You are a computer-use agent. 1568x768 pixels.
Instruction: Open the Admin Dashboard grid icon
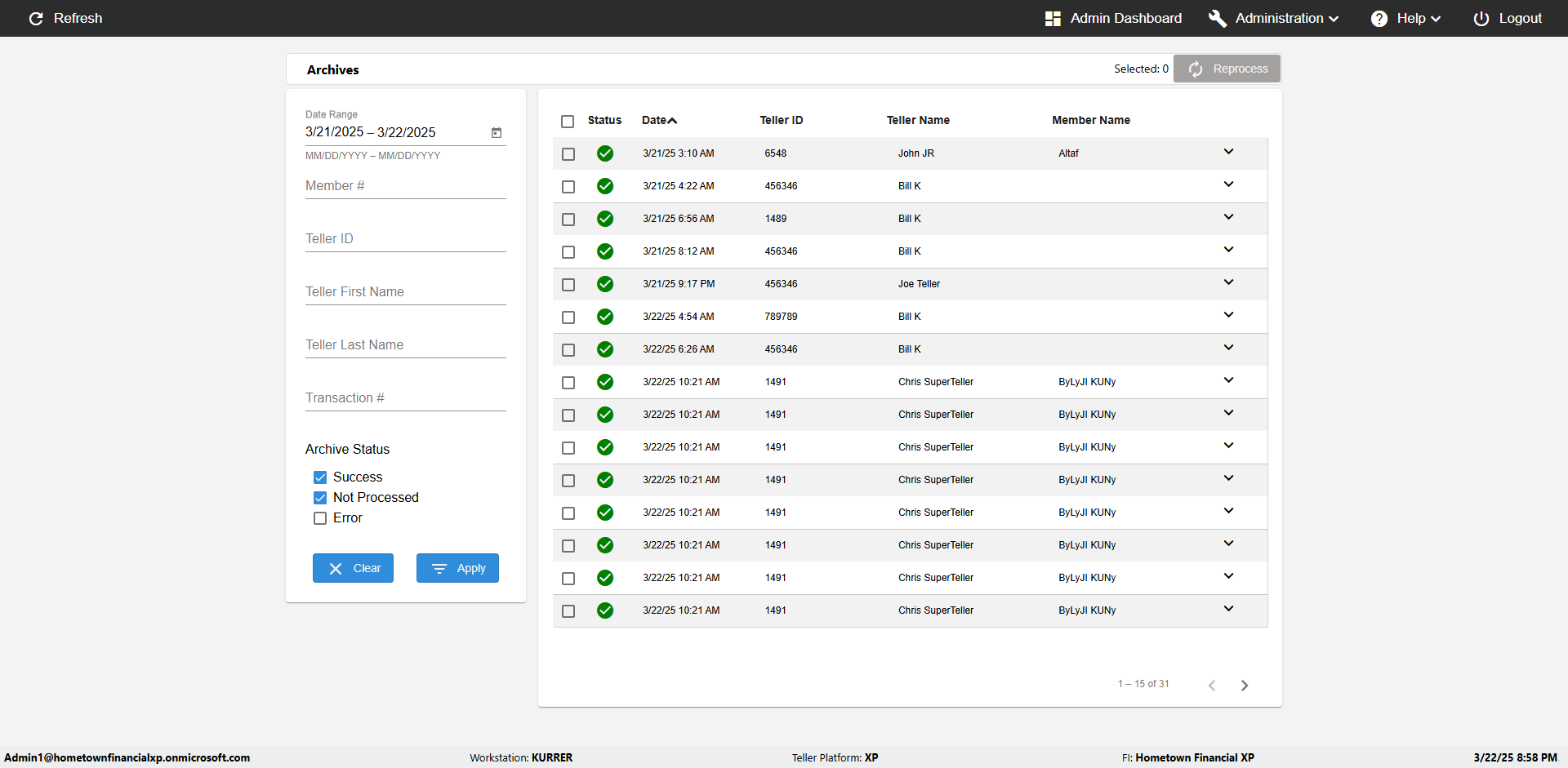1053,18
